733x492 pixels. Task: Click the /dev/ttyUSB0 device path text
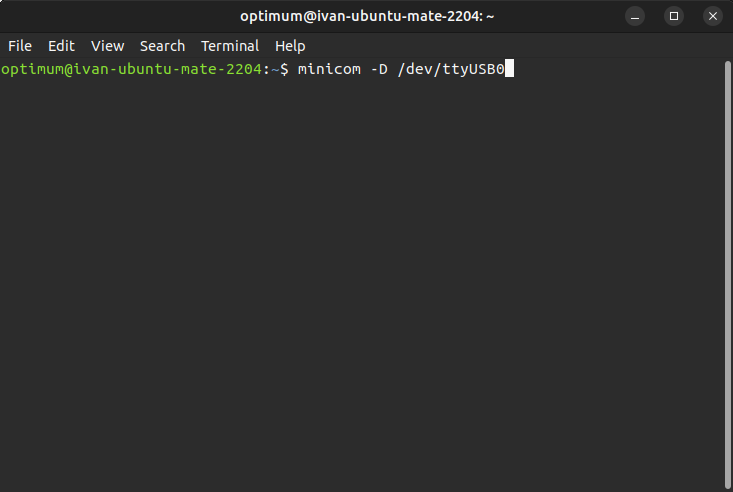pyautogui.click(x=451, y=69)
